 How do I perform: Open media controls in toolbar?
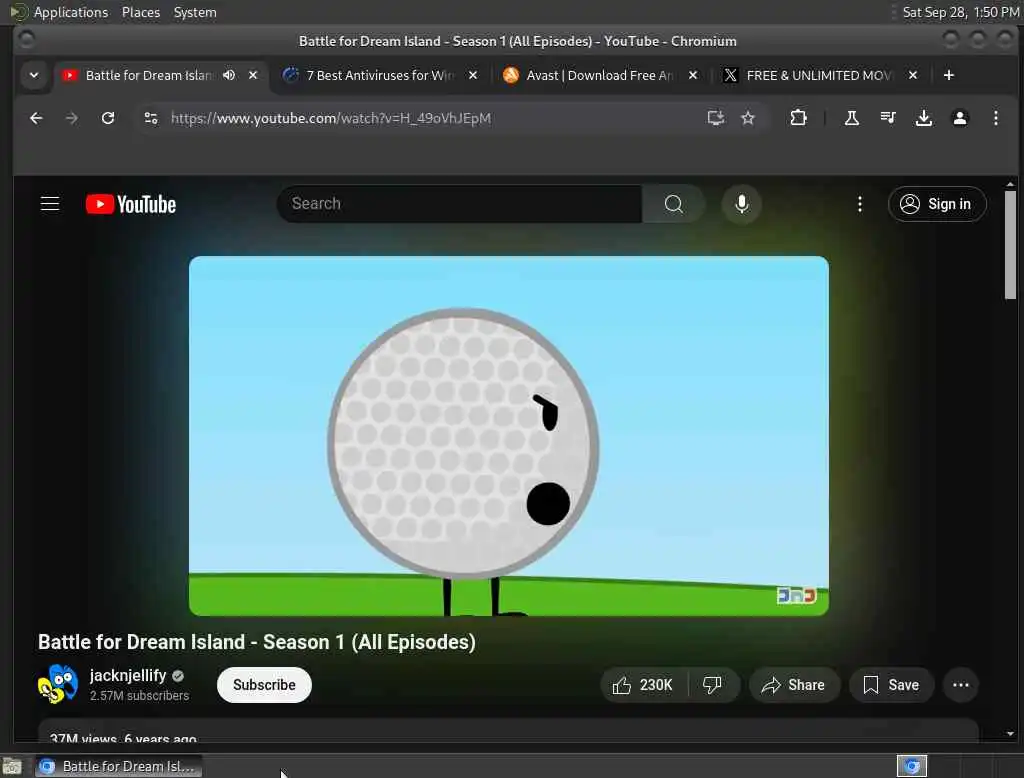pos(888,118)
